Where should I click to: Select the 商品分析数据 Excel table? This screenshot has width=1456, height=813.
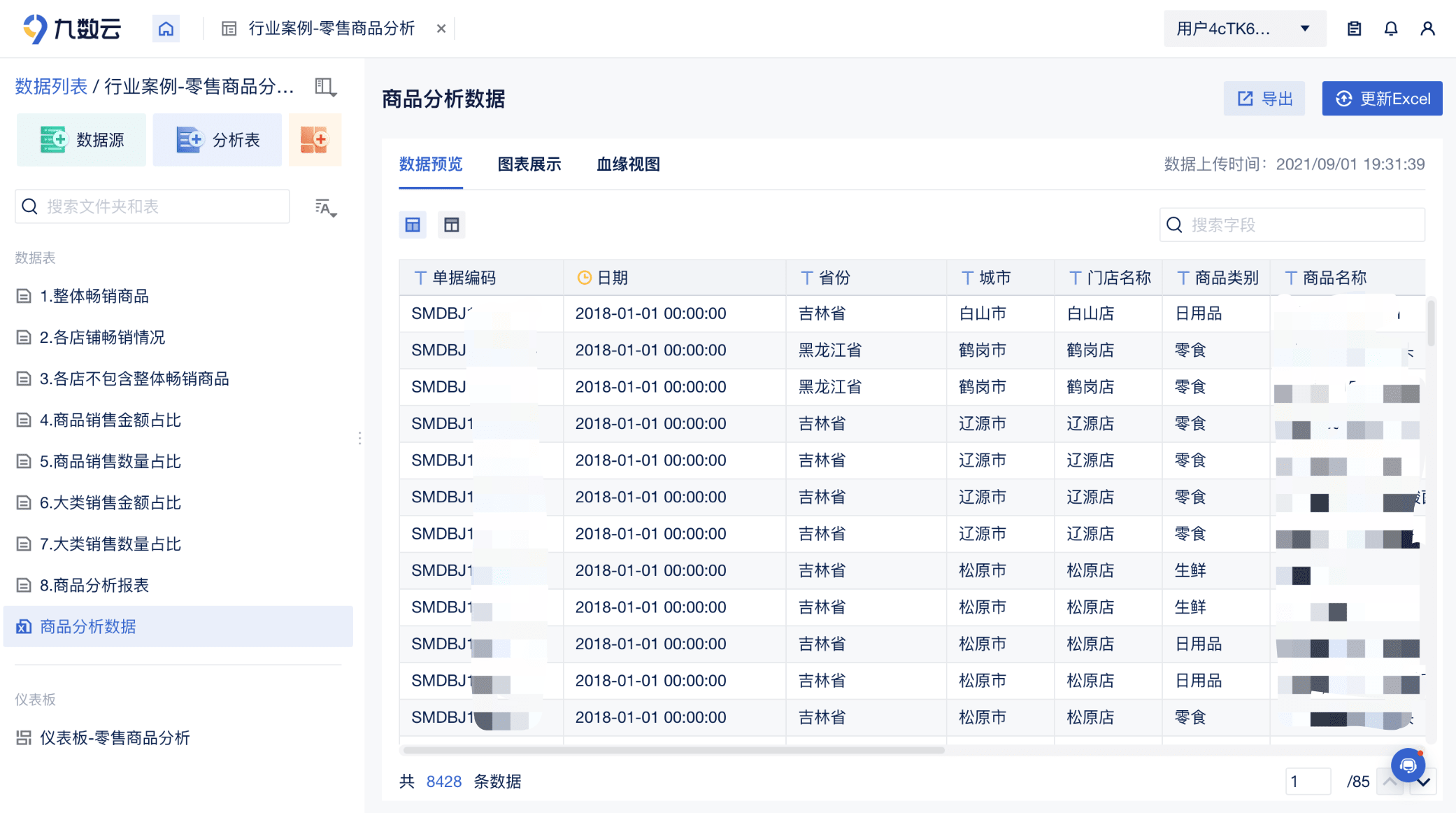(178, 626)
